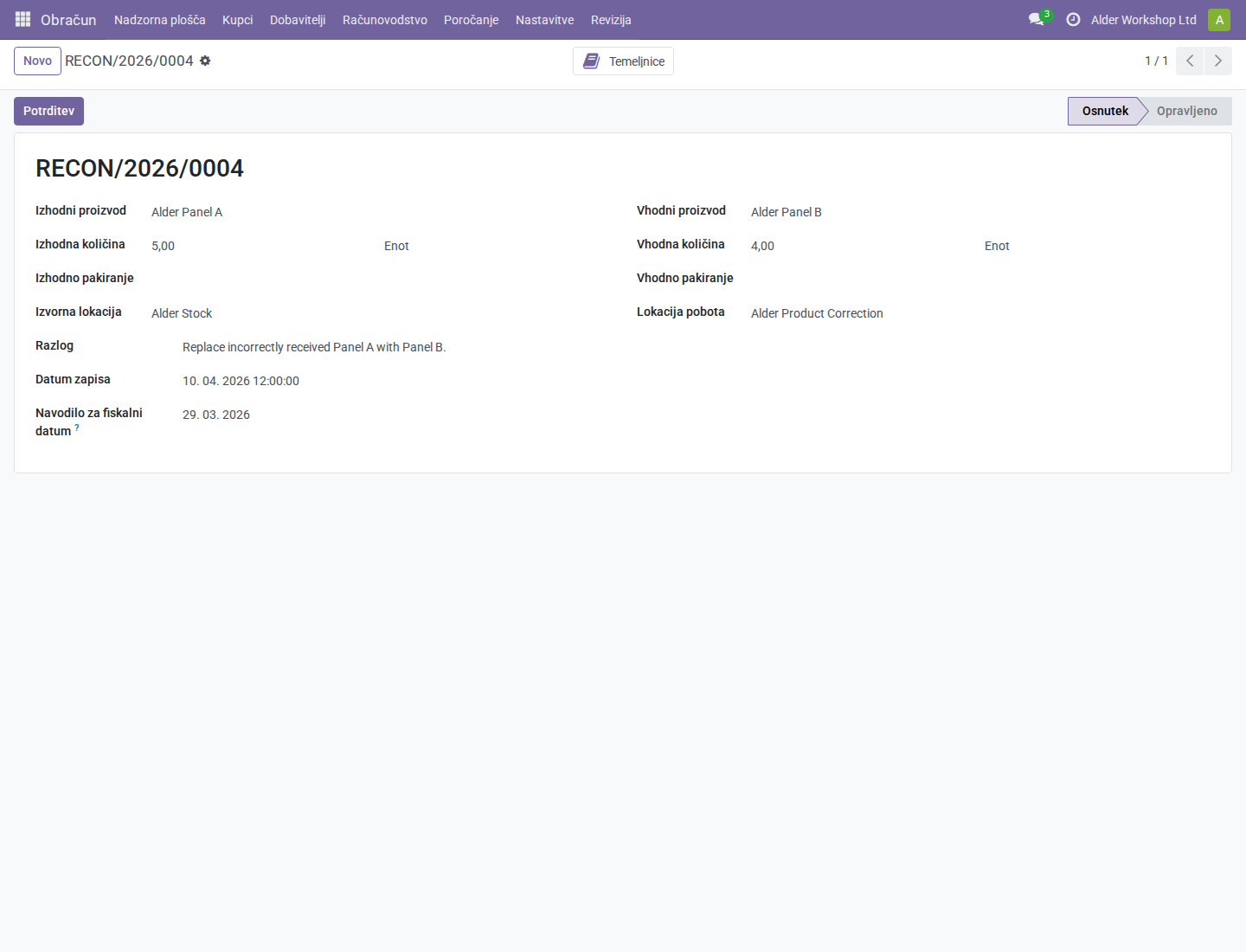The image size is (1246, 952).
Task: Select the Osnutek status stage
Action: (1105, 111)
